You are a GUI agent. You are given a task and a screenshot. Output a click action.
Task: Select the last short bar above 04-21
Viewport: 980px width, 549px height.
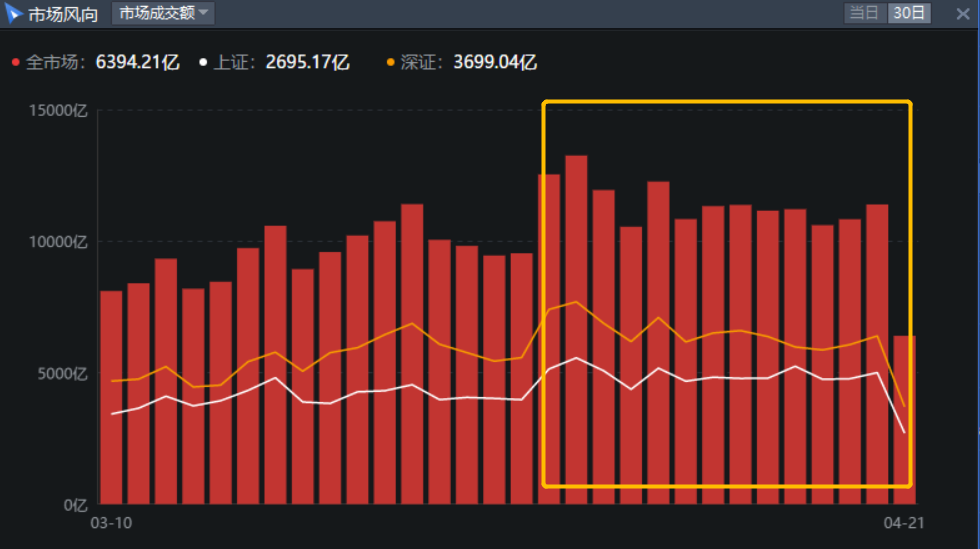[x=904, y=420]
